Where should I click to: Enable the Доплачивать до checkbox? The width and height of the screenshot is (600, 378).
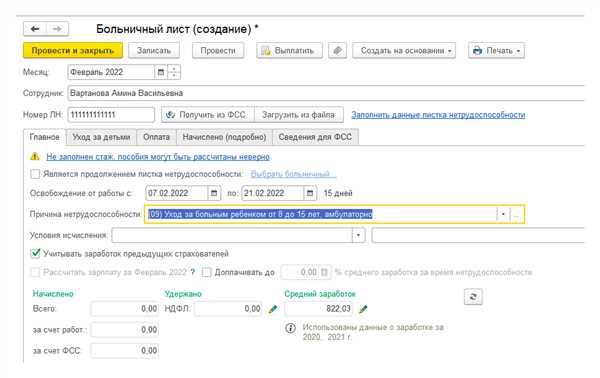click(x=206, y=272)
